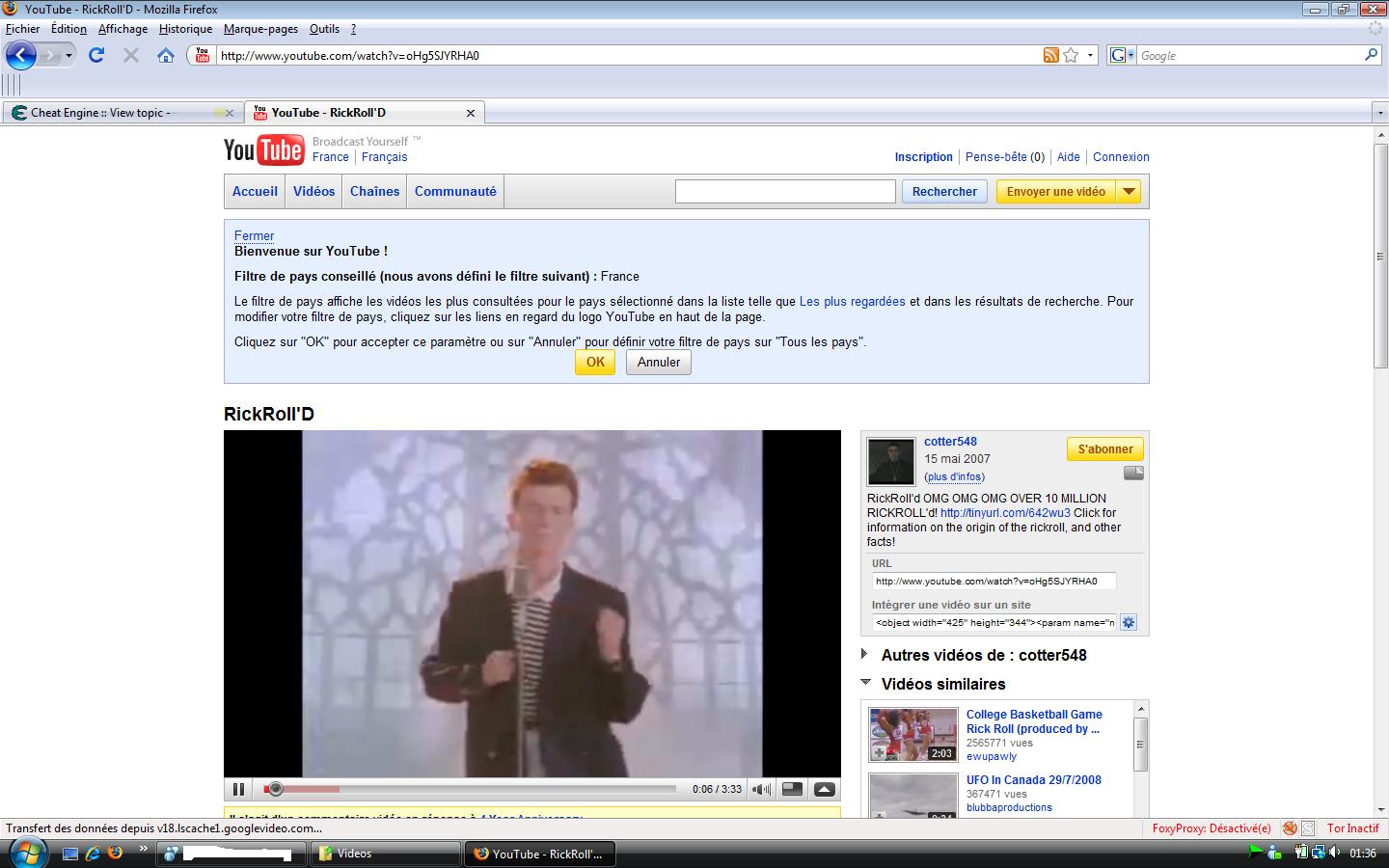Image resolution: width=1389 pixels, height=868 pixels.
Task: Reload the page with the refresh icon
Action: 96,55
